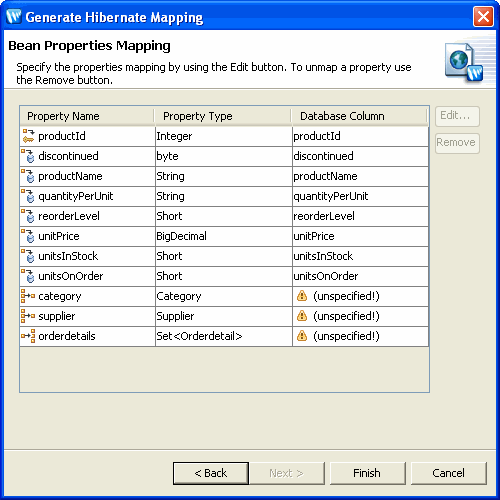Click the title bar application icon
Viewport: 500px width, 500px height.
pos(14,16)
